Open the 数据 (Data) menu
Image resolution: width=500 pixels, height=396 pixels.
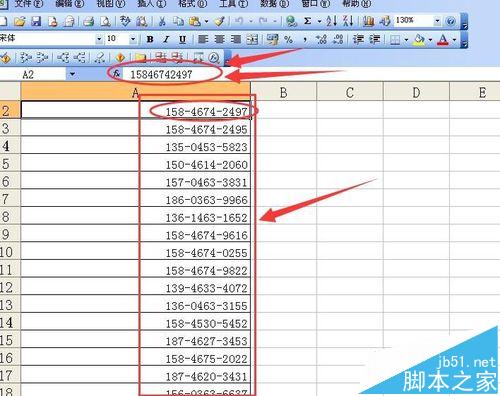275,3
